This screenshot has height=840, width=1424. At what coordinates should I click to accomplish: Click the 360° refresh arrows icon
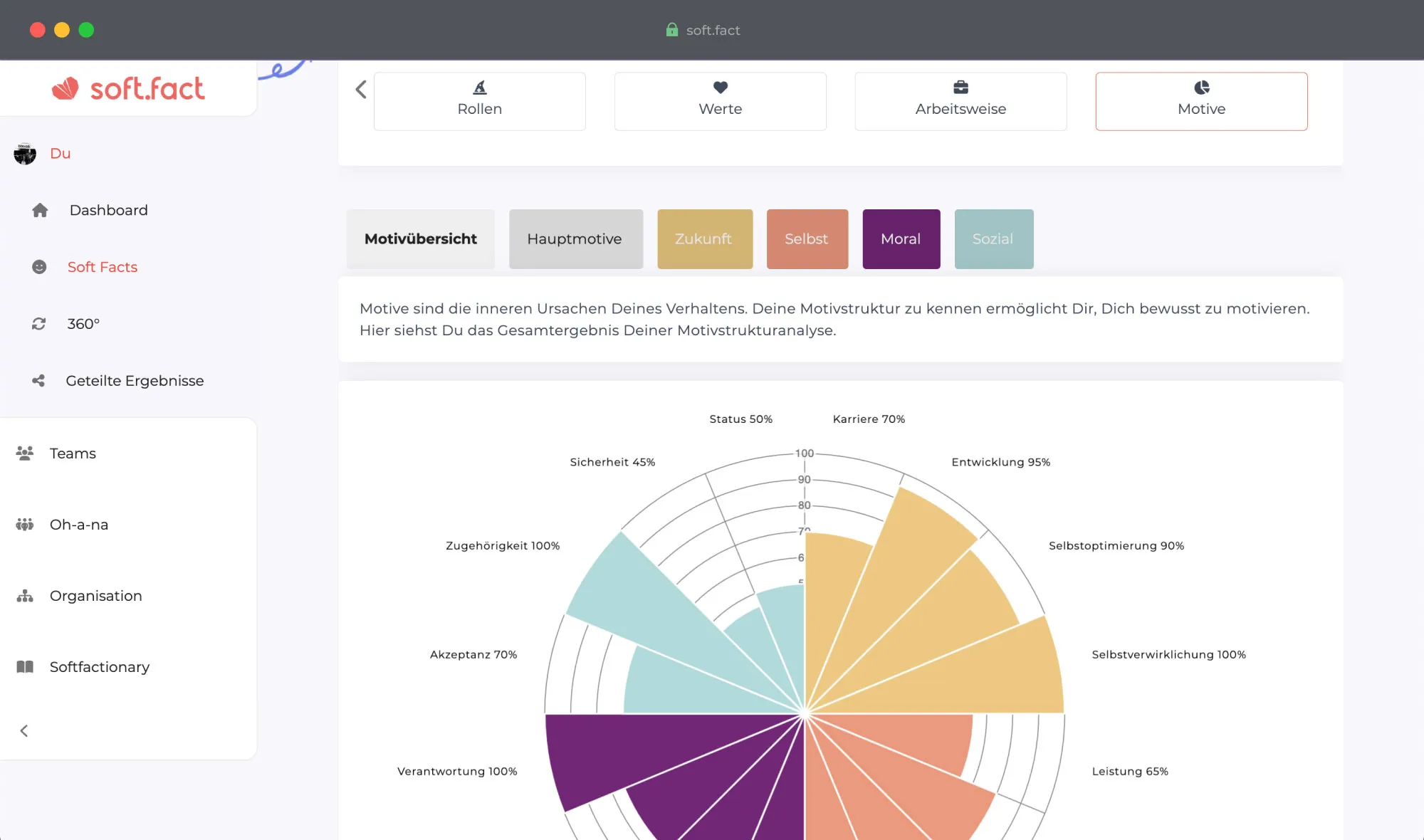point(39,324)
